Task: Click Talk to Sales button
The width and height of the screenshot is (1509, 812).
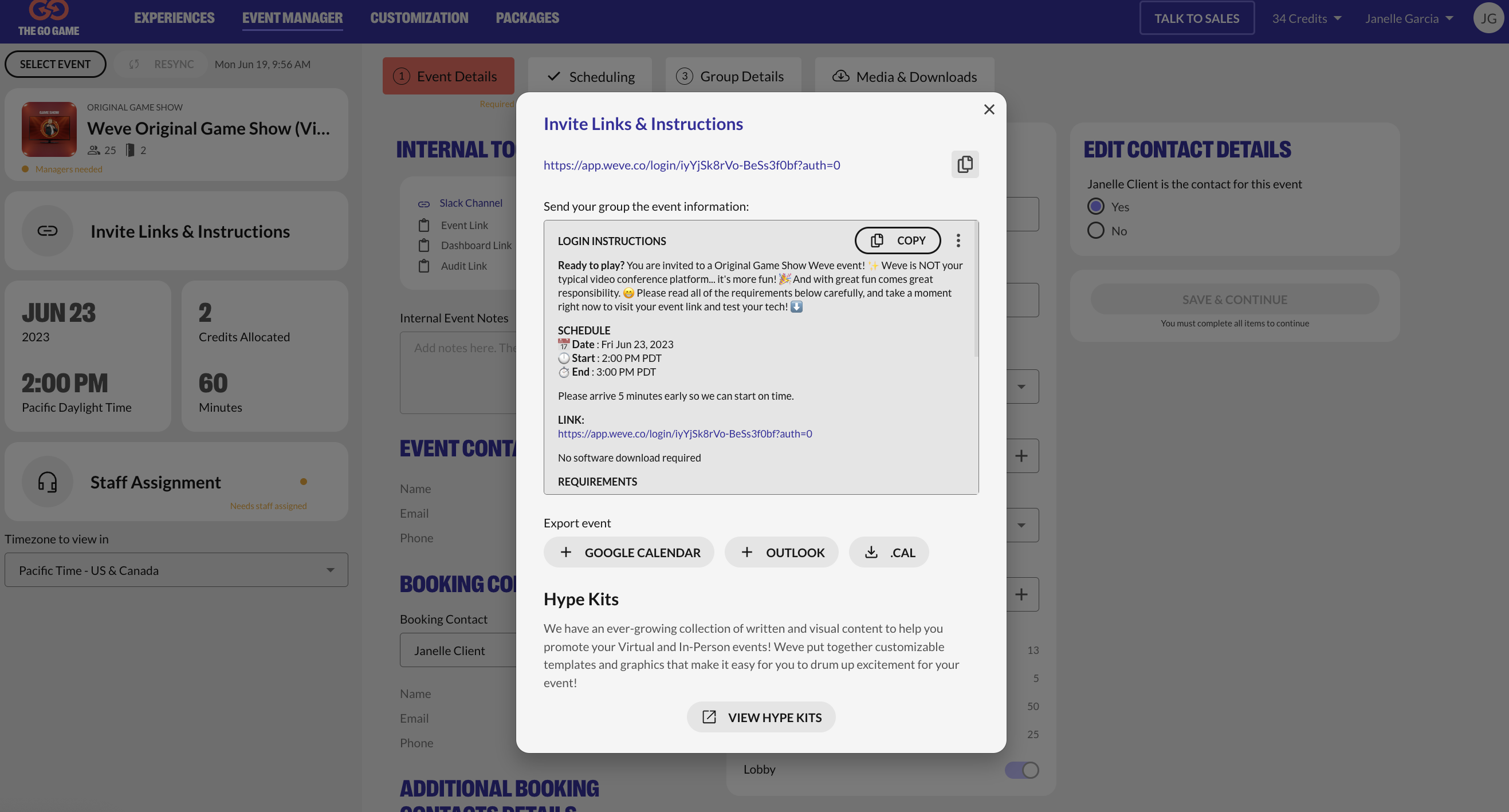Action: (x=1197, y=18)
